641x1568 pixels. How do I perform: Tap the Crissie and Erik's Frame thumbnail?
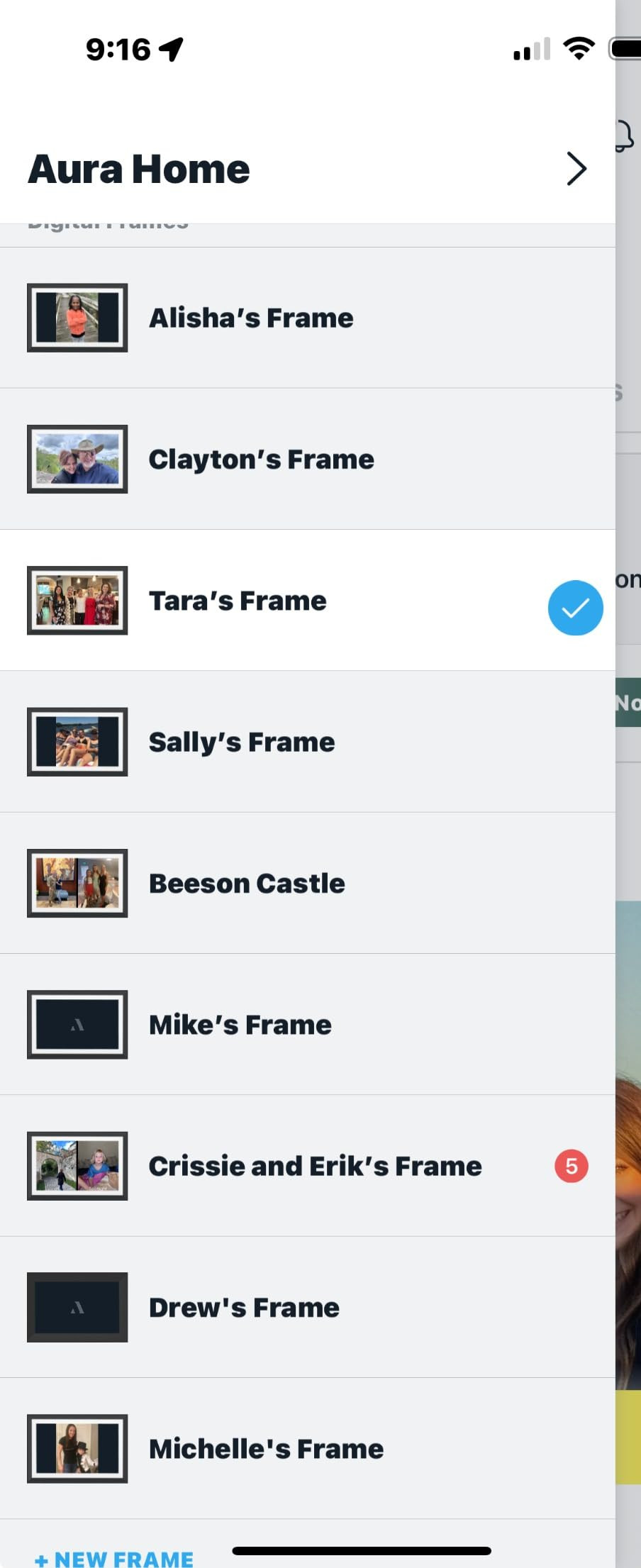pyautogui.click(x=77, y=1166)
